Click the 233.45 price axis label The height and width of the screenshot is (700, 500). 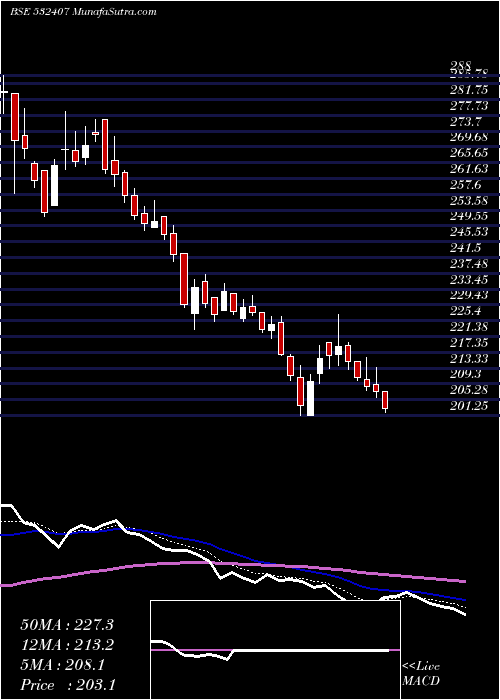pos(469,279)
